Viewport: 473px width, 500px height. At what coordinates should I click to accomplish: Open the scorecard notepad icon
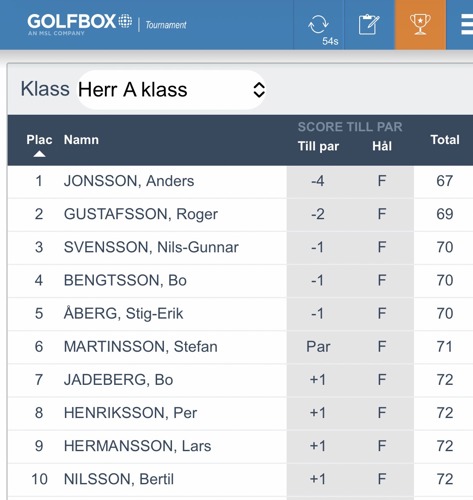369,25
